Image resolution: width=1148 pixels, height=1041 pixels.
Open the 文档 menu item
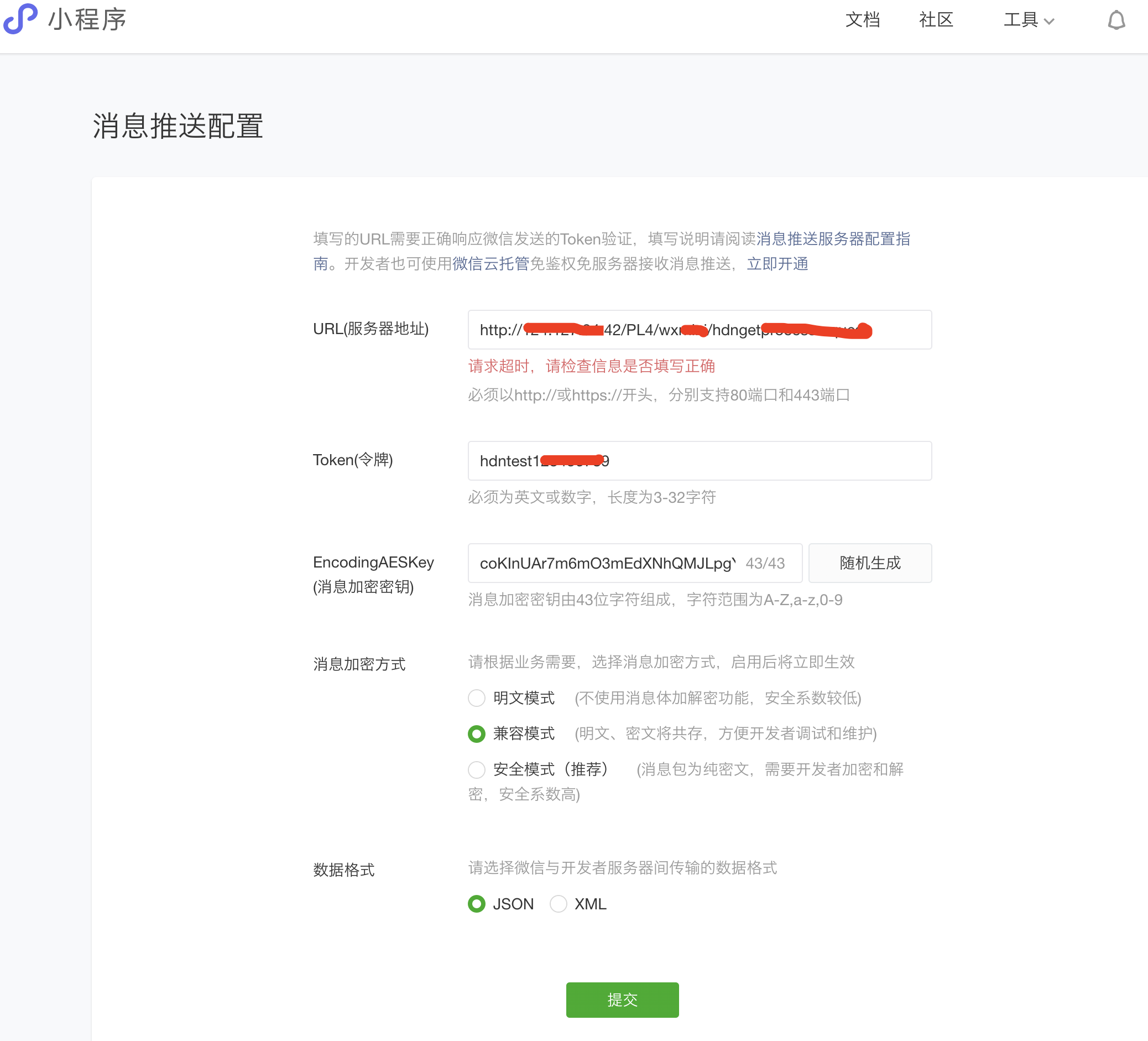[862, 20]
